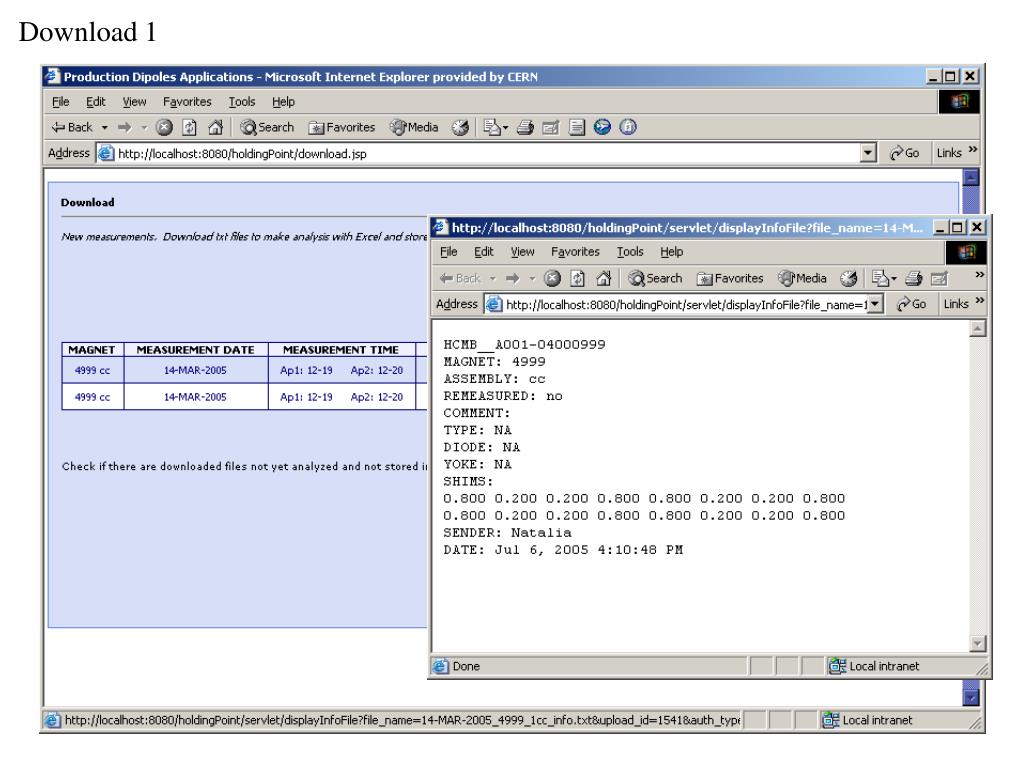Click scroll down arrow of Production Dipoles page
The height and width of the screenshot is (768, 1024).
(x=971, y=697)
